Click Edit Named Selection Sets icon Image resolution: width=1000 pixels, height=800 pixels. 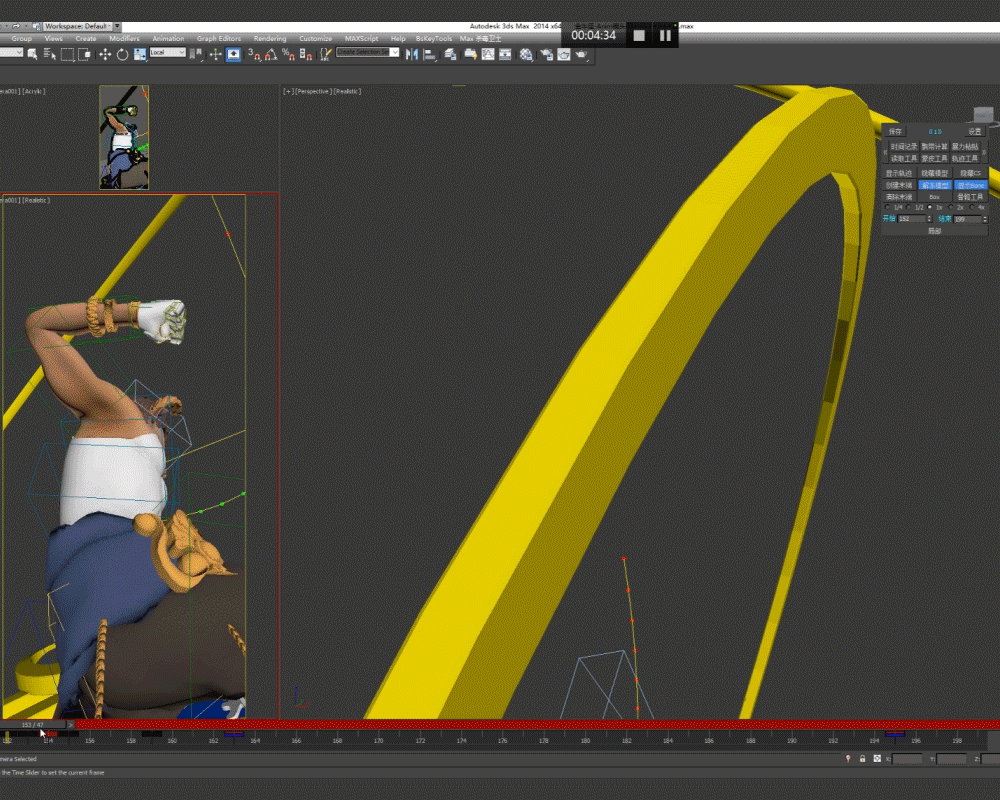point(325,54)
